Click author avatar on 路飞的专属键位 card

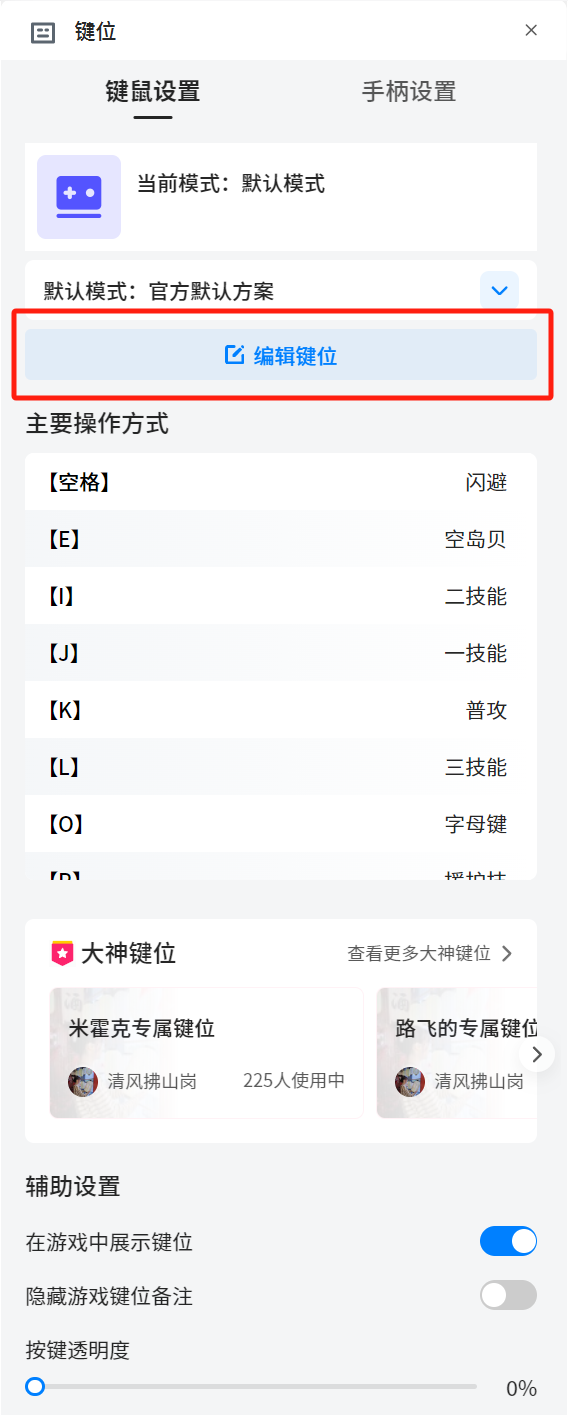coord(410,1081)
